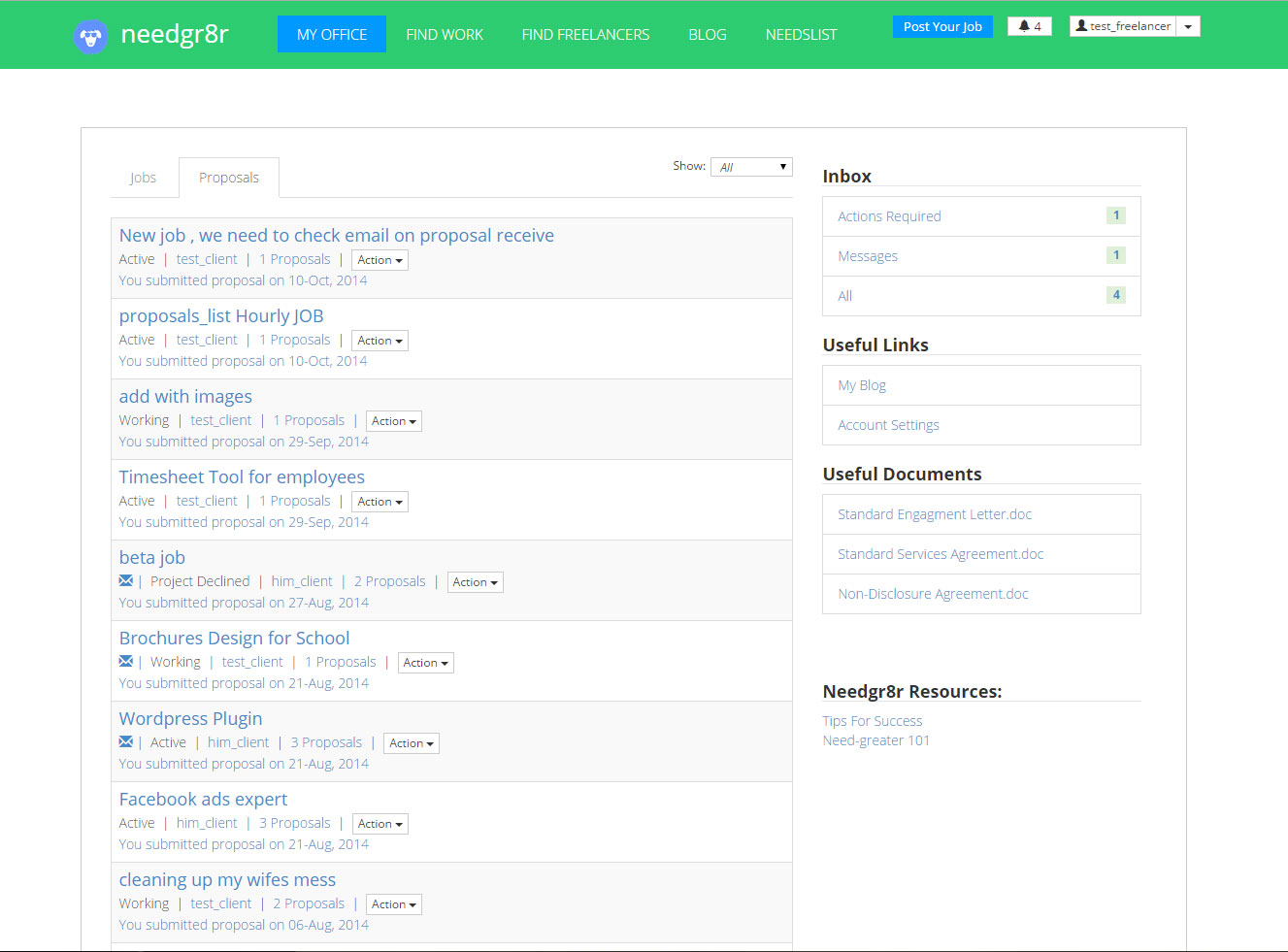Open the Tips For Success resource
Image resolution: width=1288 pixels, height=952 pixels.
point(872,721)
